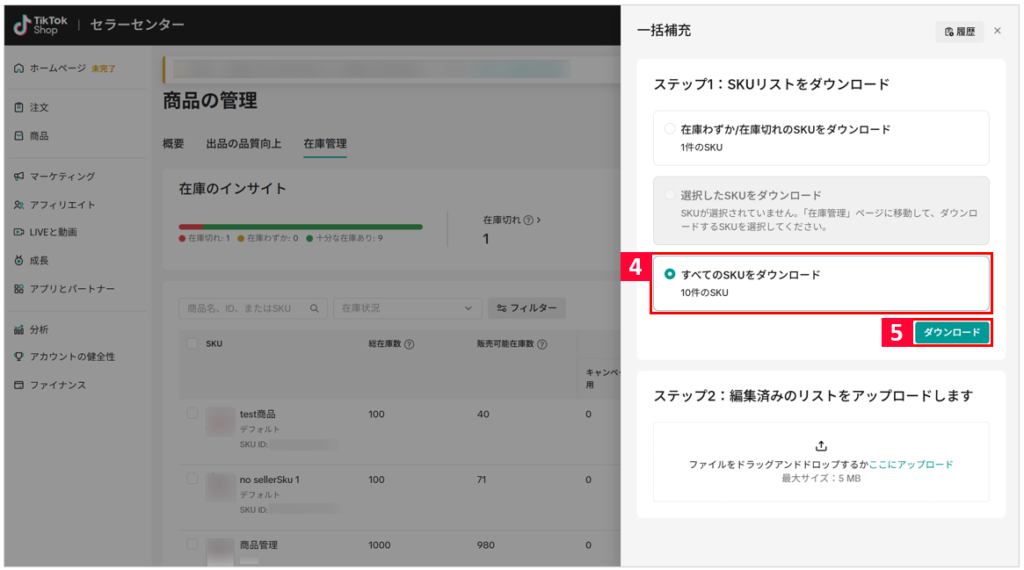
Task: Click the upload icon in drop area
Action: [x=821, y=446]
